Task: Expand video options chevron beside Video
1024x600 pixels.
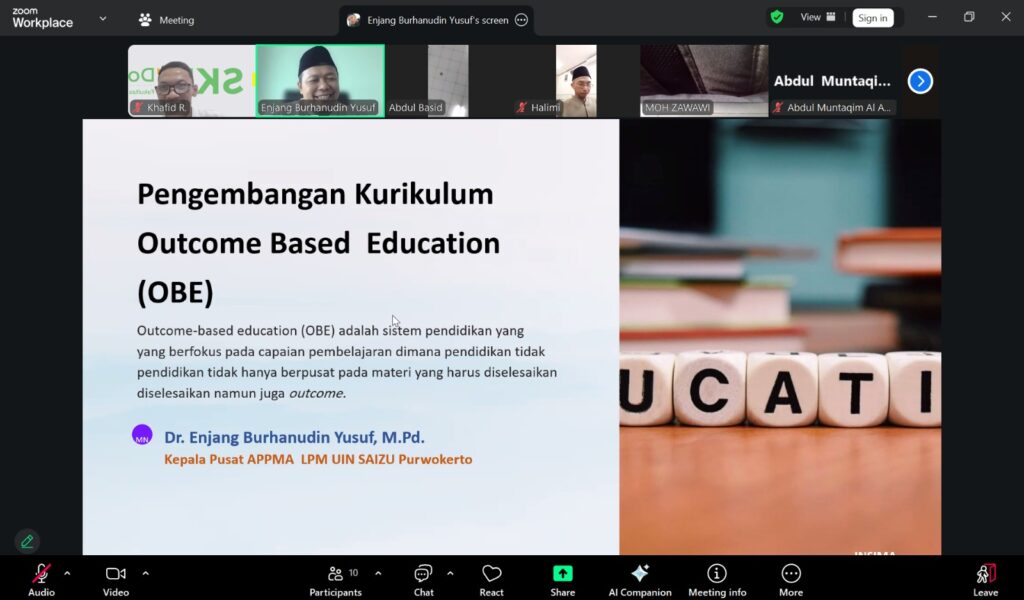Action: point(145,573)
